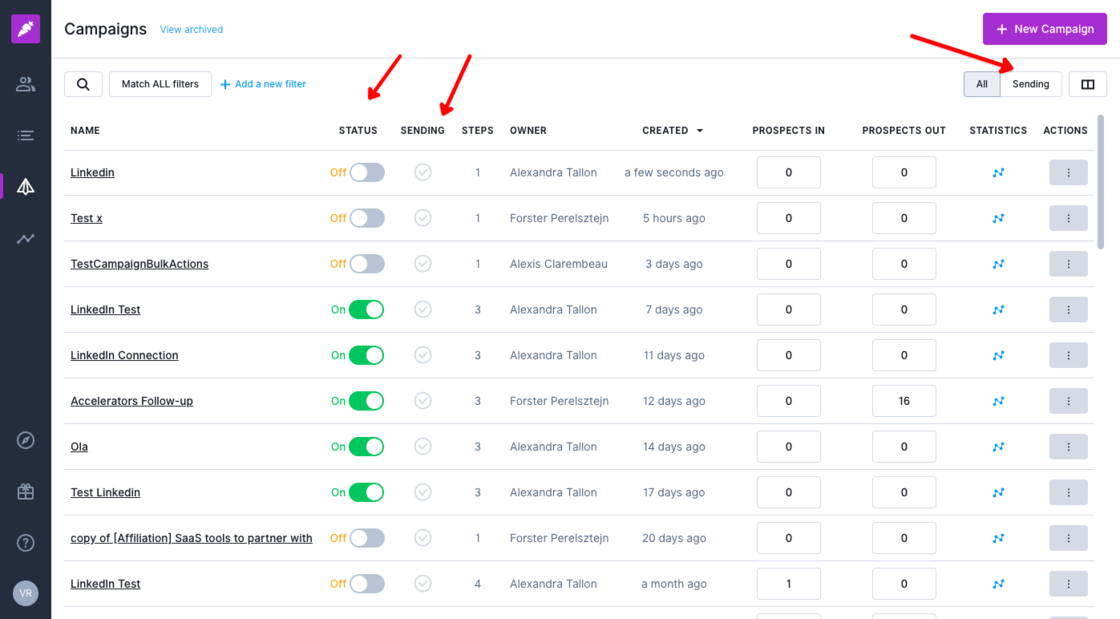Open the analytics trend line sidebar icon
Viewport: 1120px width, 619px height.
pos(26,238)
